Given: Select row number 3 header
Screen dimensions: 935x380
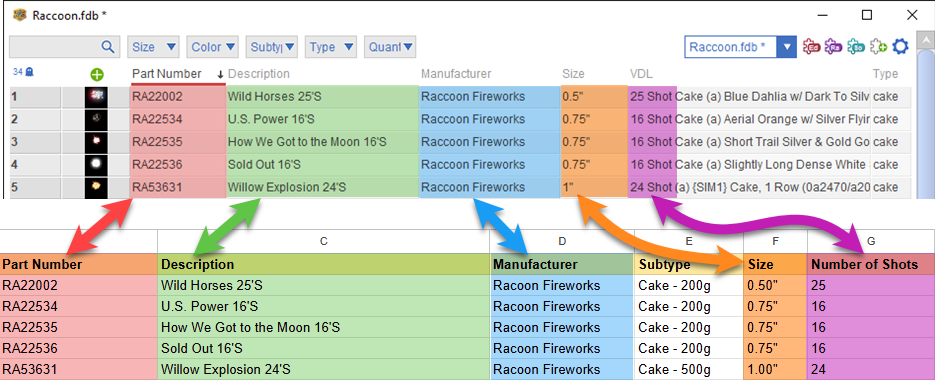Looking at the screenshot, I should tap(35, 142).
